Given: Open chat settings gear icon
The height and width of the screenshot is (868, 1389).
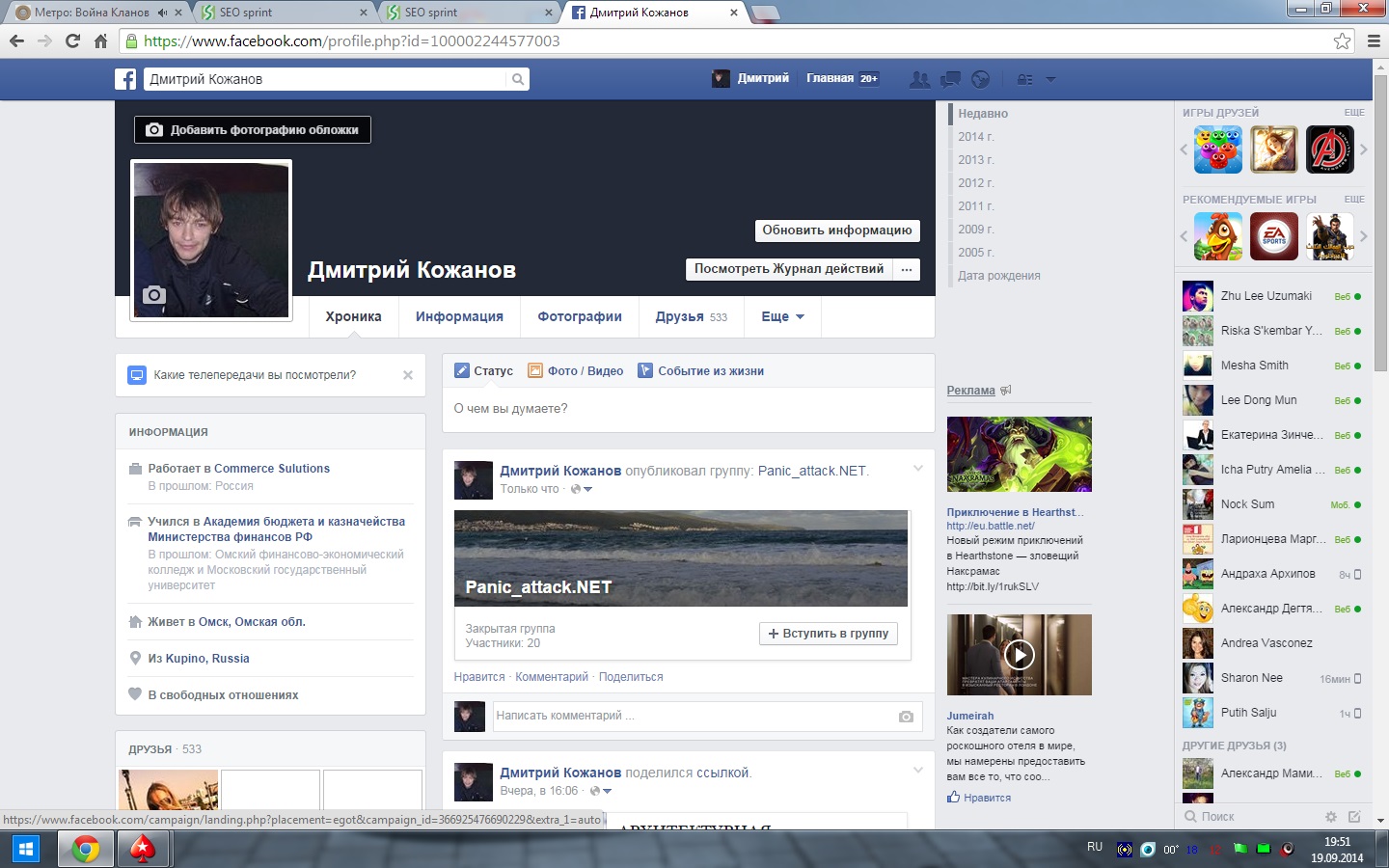Looking at the screenshot, I should click(1331, 817).
